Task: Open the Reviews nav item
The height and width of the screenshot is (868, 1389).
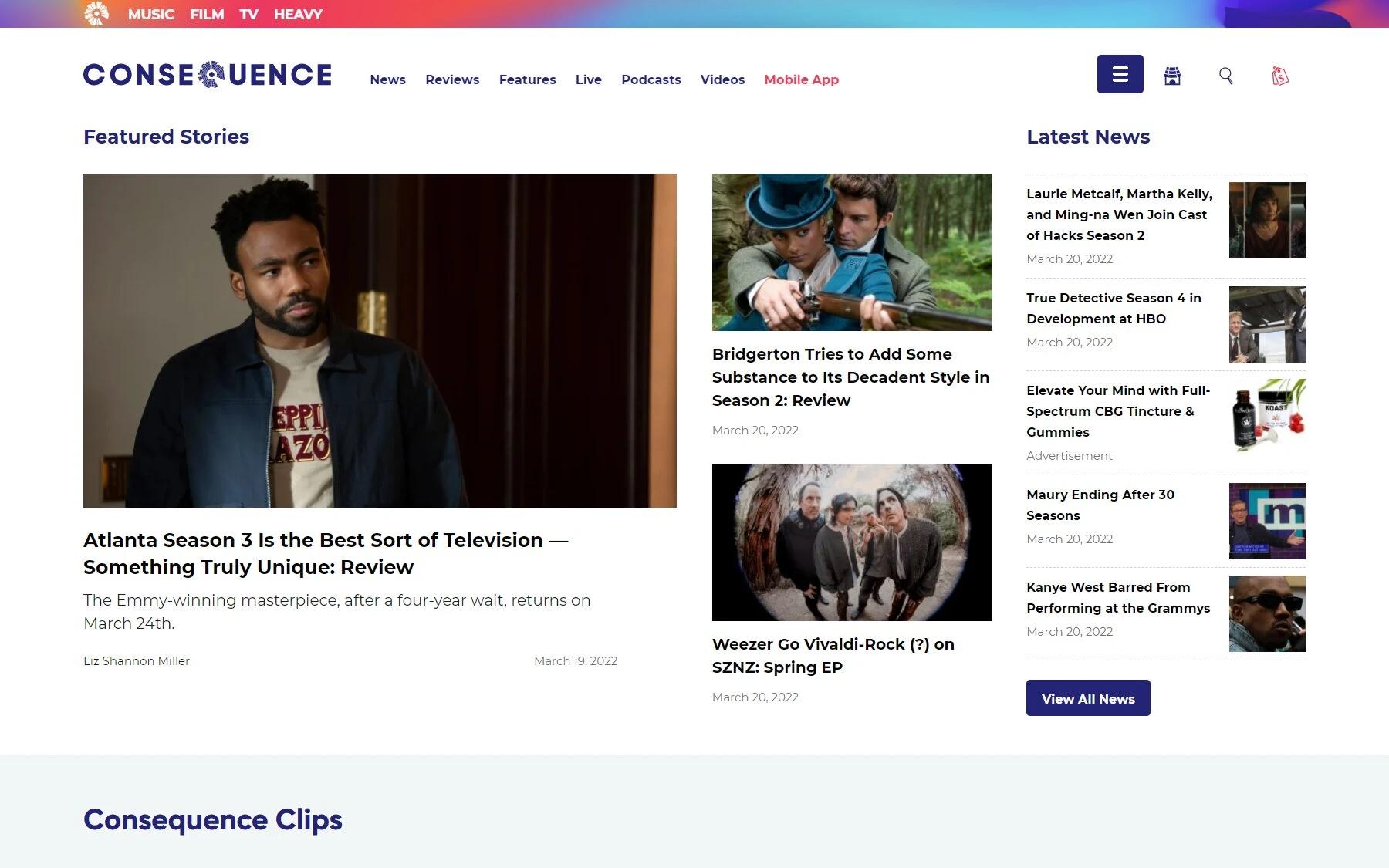Action: pyautogui.click(x=452, y=79)
